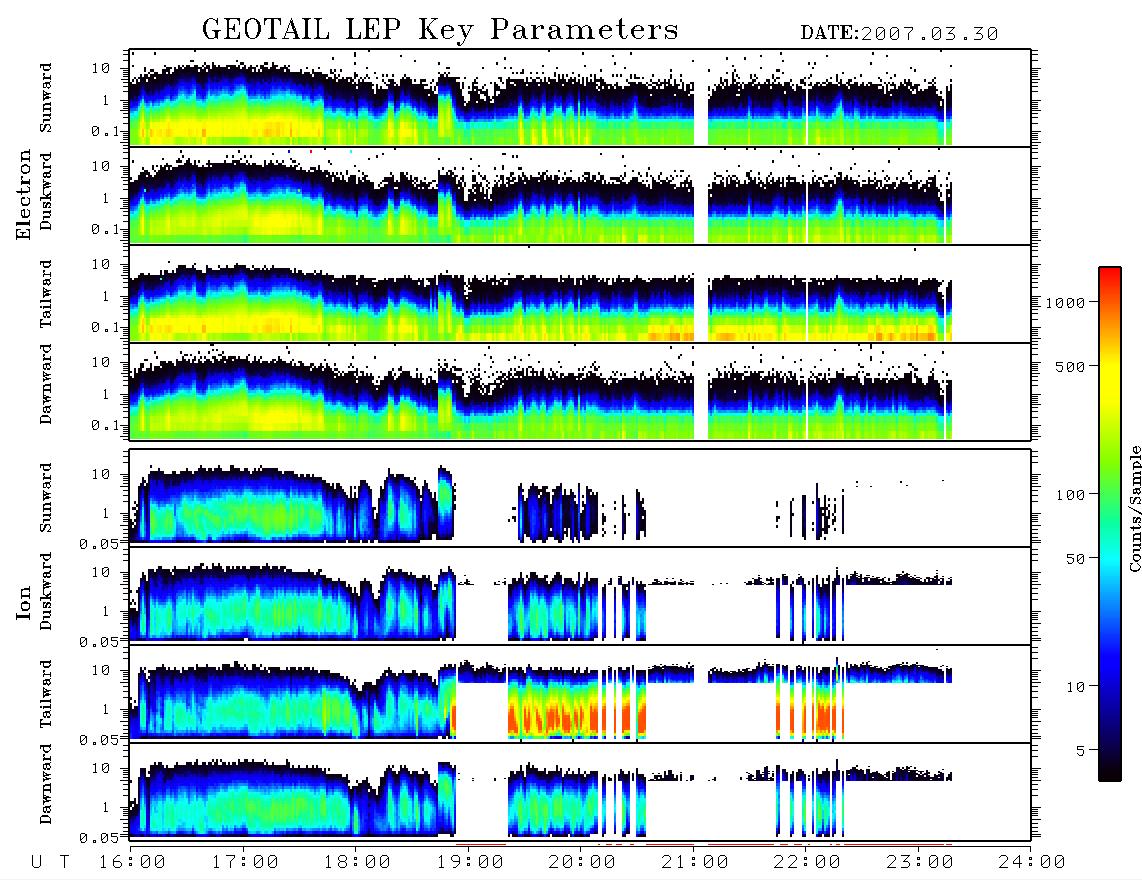Click the rainbow color scale bar
The height and width of the screenshot is (880, 1142).
coord(1109,524)
